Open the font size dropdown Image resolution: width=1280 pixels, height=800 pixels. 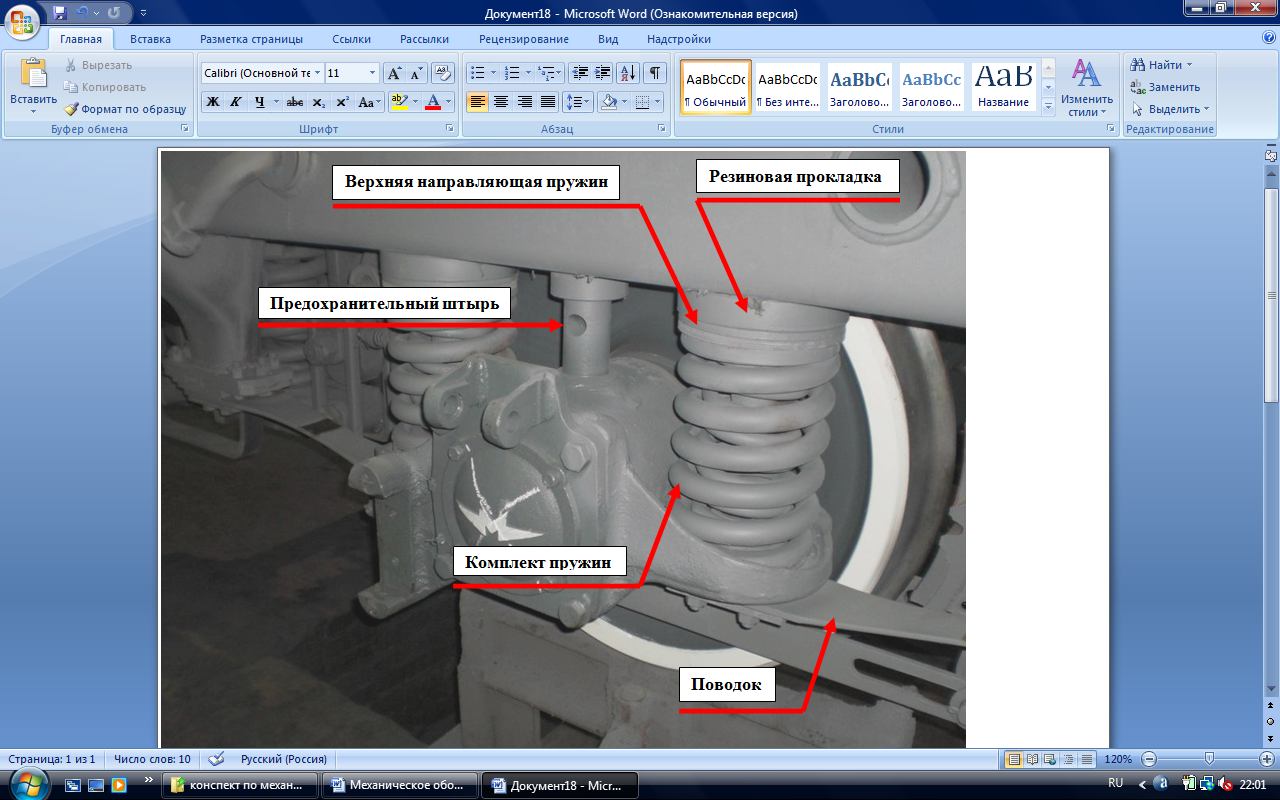tap(372, 73)
